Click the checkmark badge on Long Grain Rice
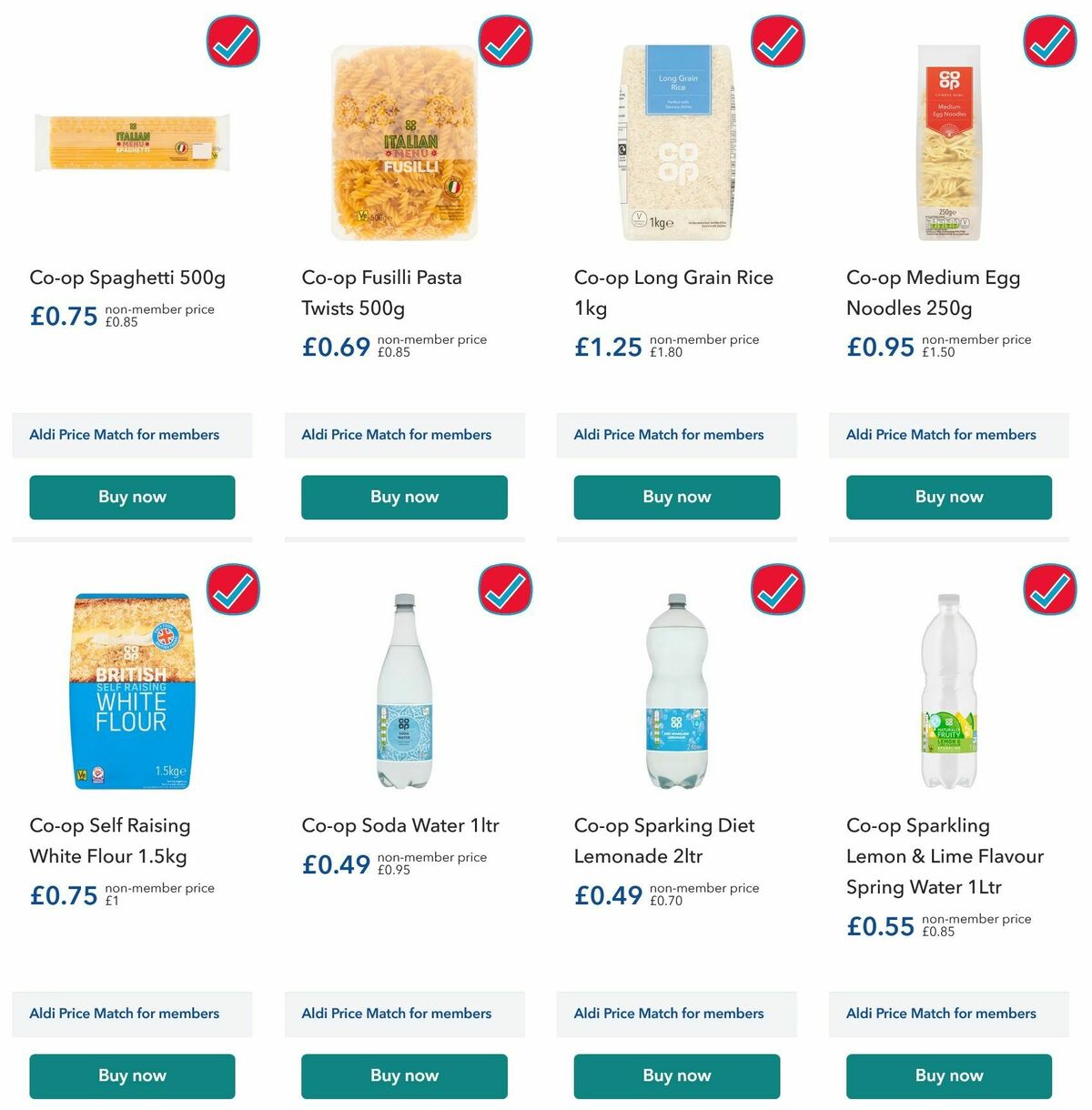The height and width of the screenshot is (1110, 1092). (x=777, y=41)
